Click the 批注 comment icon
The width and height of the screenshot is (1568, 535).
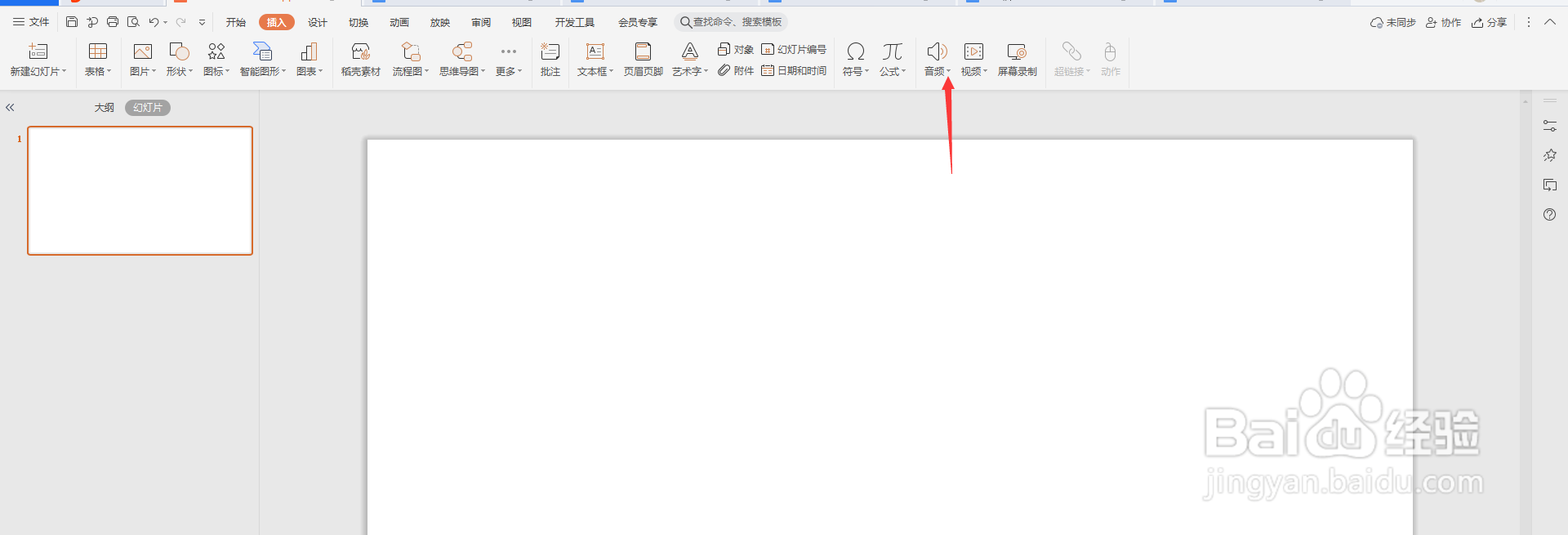click(x=550, y=52)
